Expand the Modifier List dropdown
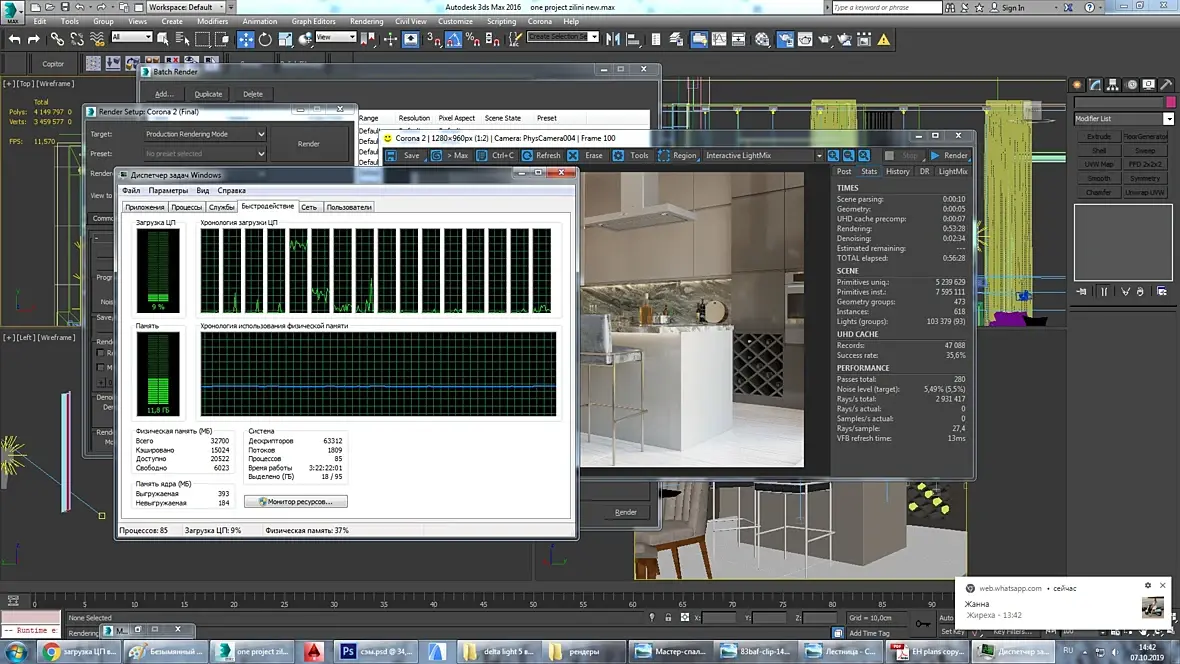The width and height of the screenshot is (1180, 664). (x=1170, y=118)
